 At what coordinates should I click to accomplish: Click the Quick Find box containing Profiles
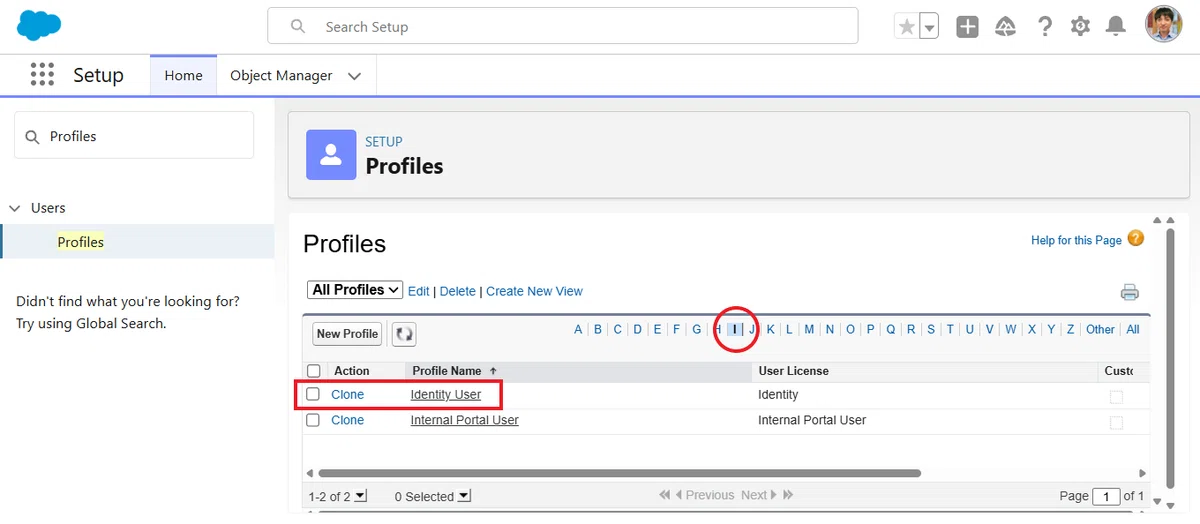point(134,135)
